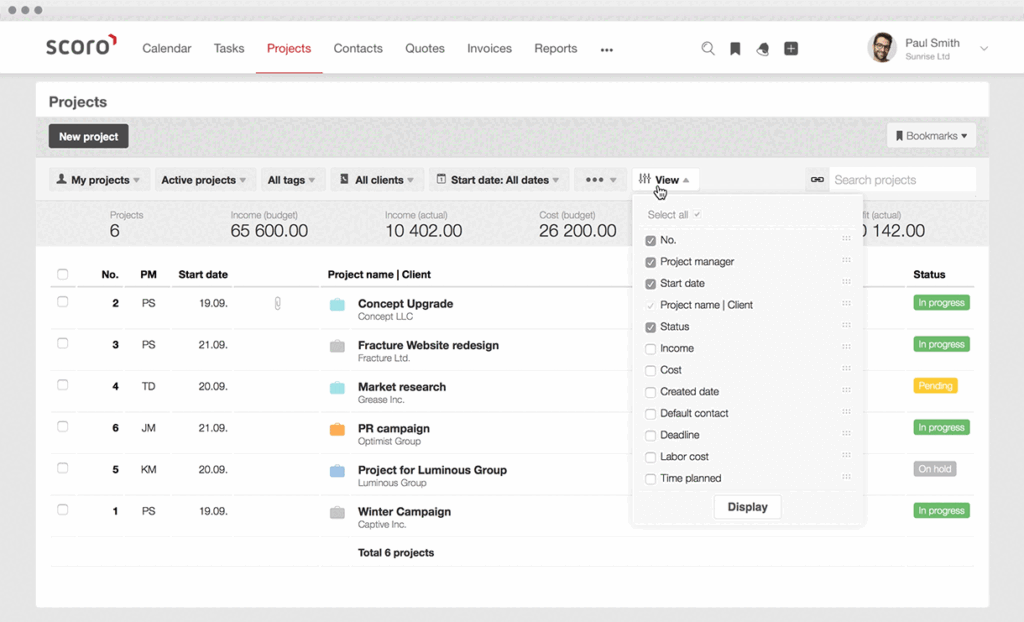Grab the drag handle for No. column
Image resolution: width=1024 pixels, height=622 pixels.
pos(846,238)
